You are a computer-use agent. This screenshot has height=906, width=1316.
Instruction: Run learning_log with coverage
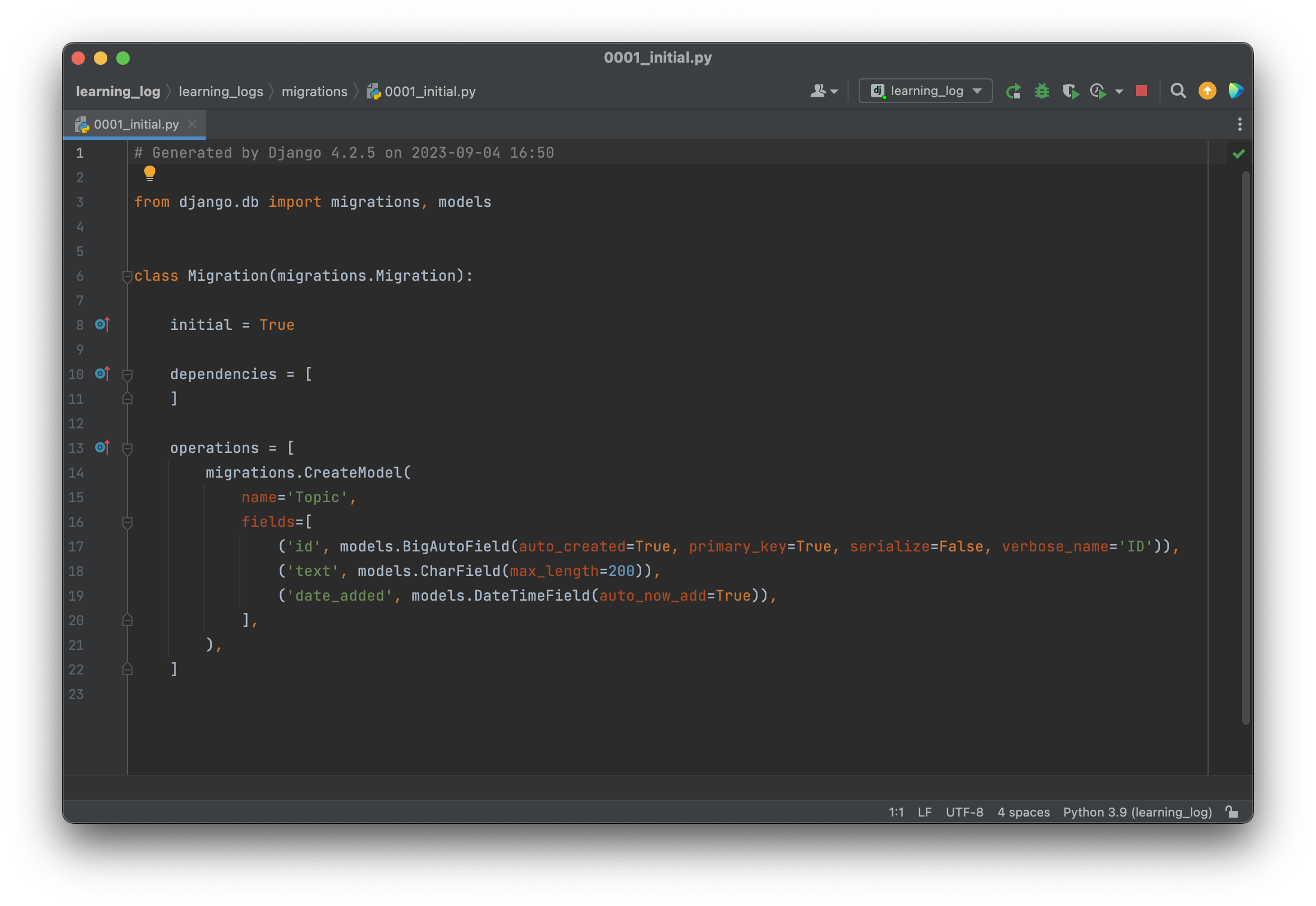(x=1070, y=91)
